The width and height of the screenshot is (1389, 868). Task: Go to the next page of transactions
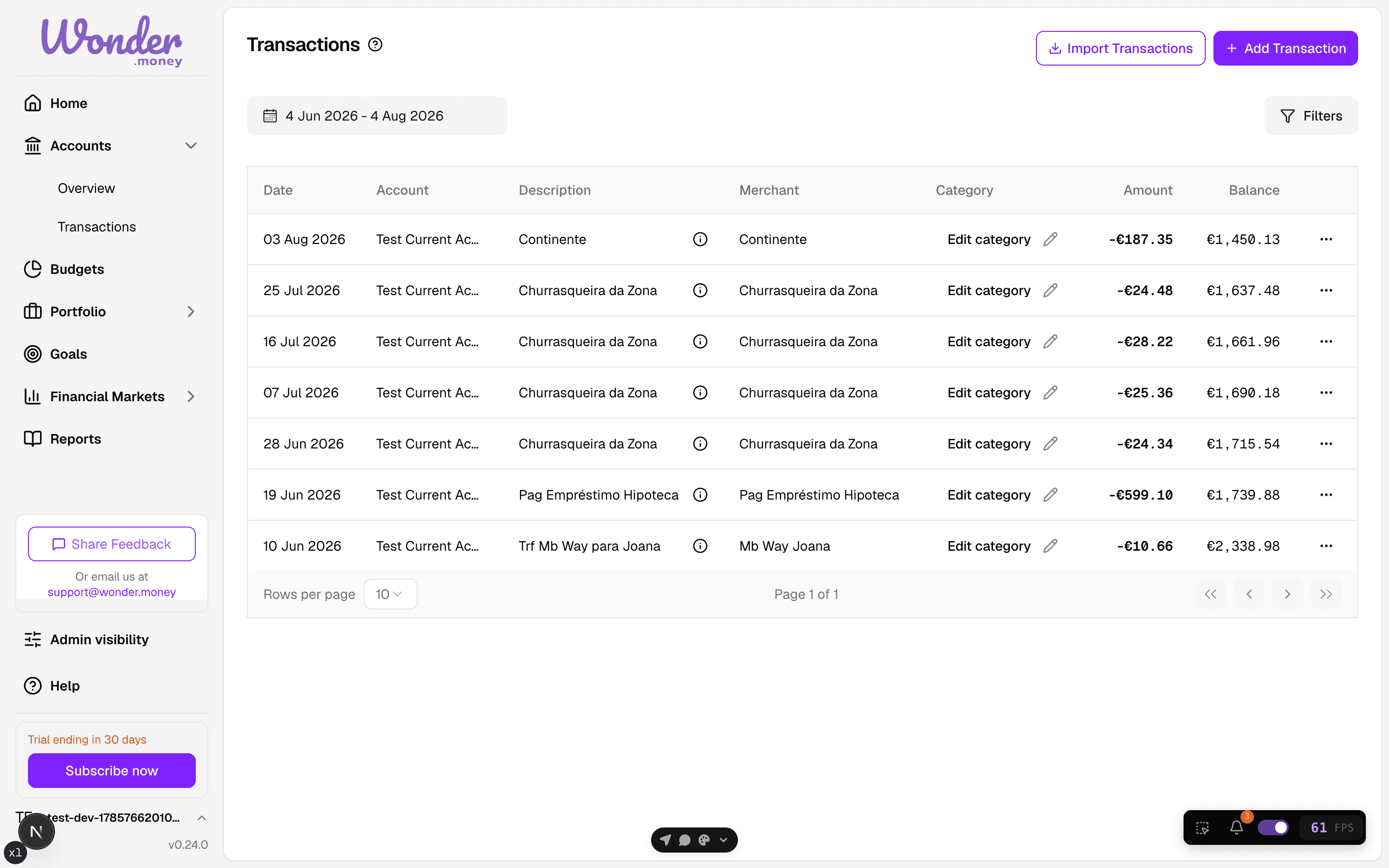pyautogui.click(x=1287, y=594)
